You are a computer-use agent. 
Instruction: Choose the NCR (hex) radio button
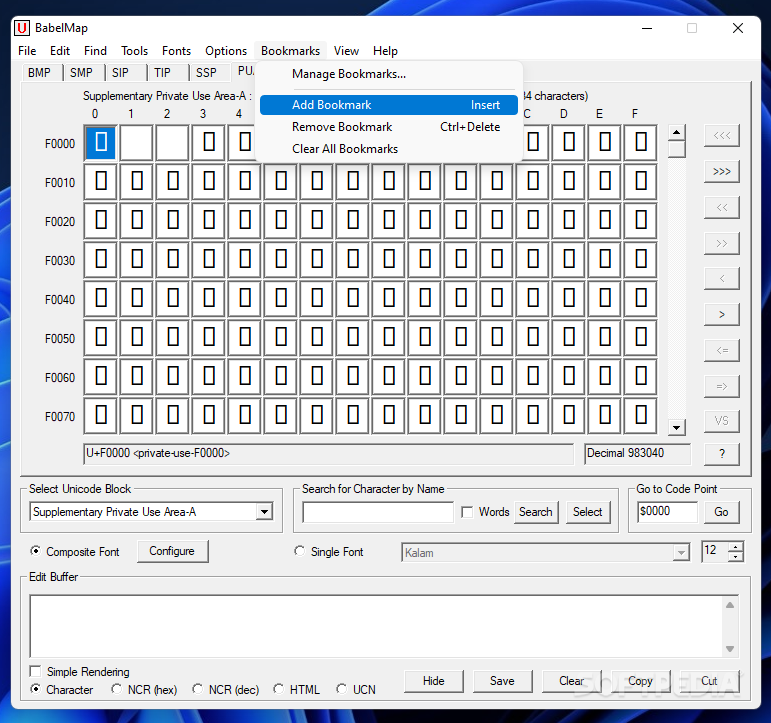(117, 689)
